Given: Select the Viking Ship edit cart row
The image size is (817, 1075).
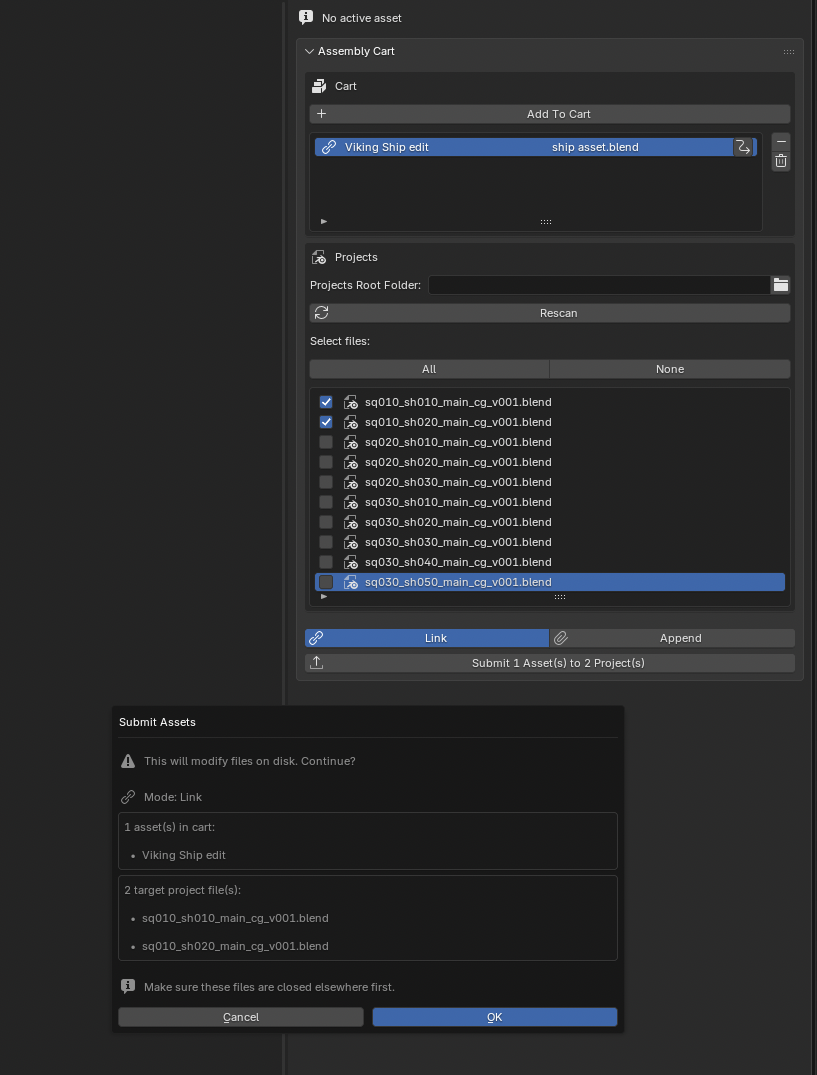Looking at the screenshot, I should coord(535,147).
